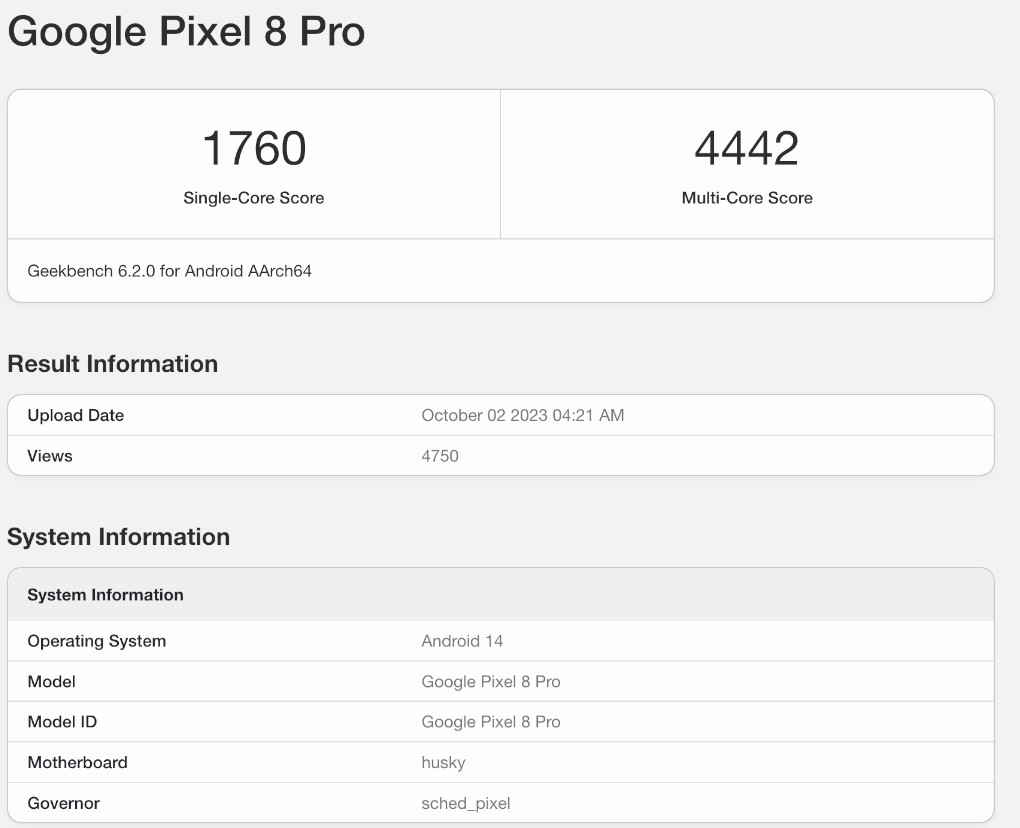
Task: Click the Views row label
Action: (x=50, y=456)
